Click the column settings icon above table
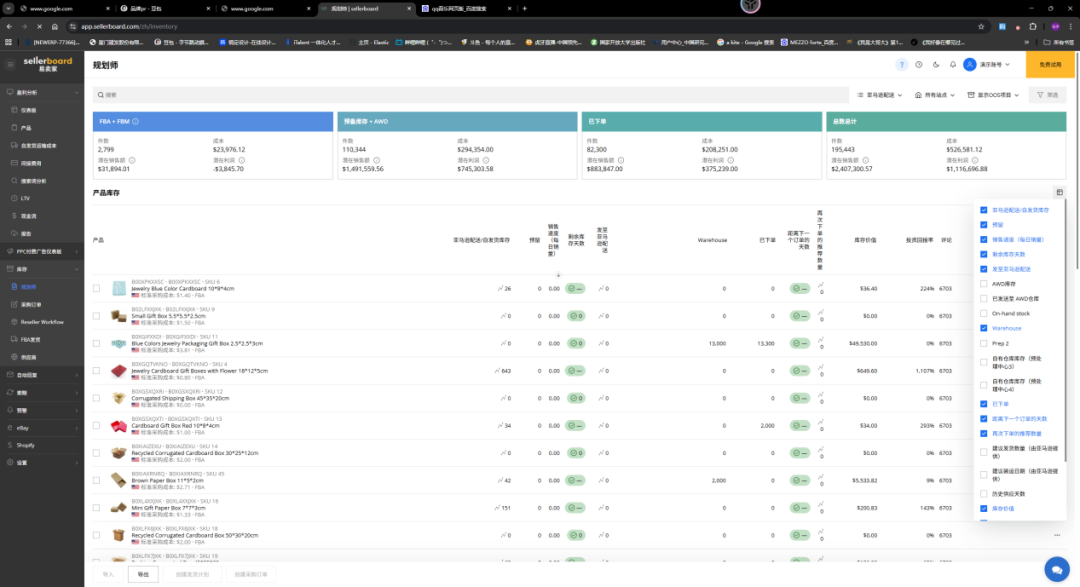Image resolution: width=1080 pixels, height=587 pixels. (x=1059, y=192)
